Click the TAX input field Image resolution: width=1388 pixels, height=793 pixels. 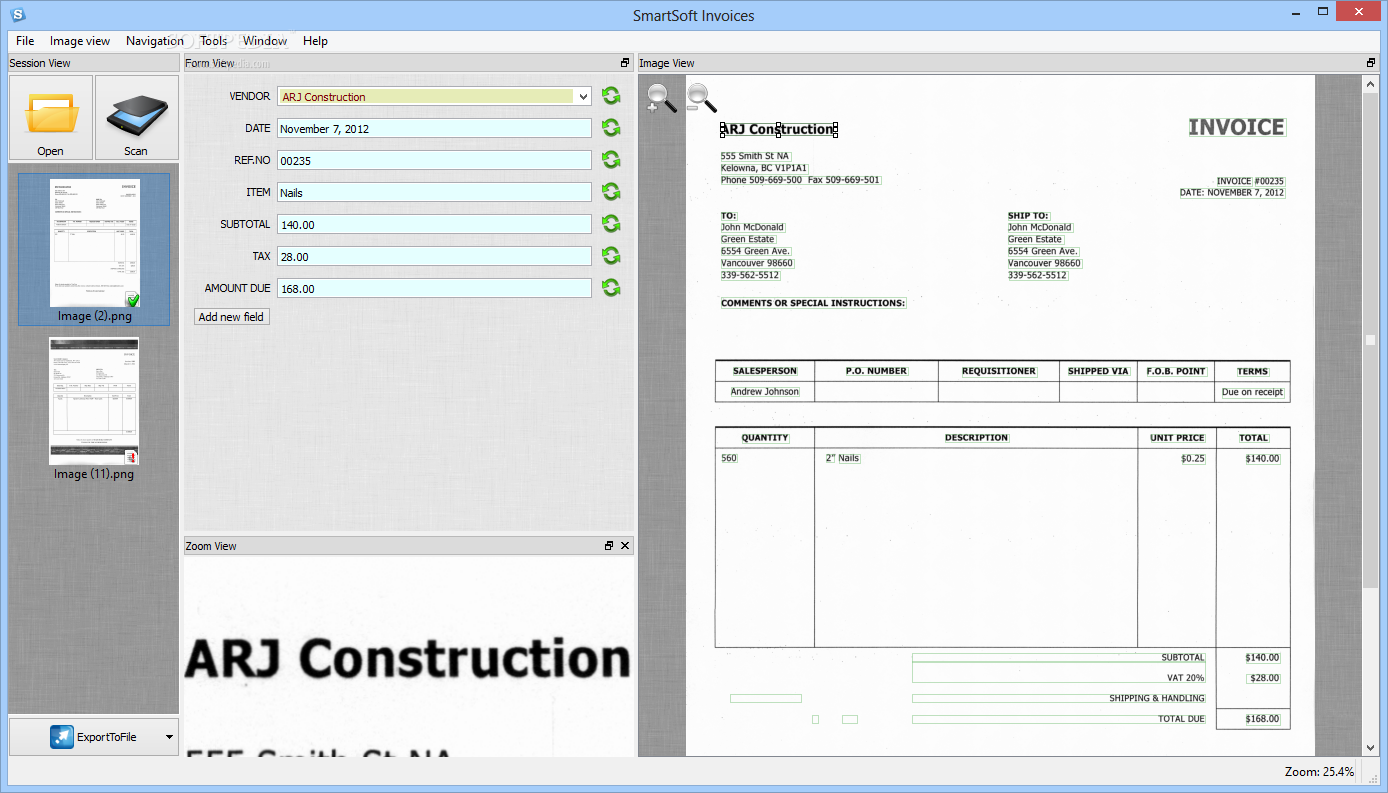pyautogui.click(x=434, y=257)
